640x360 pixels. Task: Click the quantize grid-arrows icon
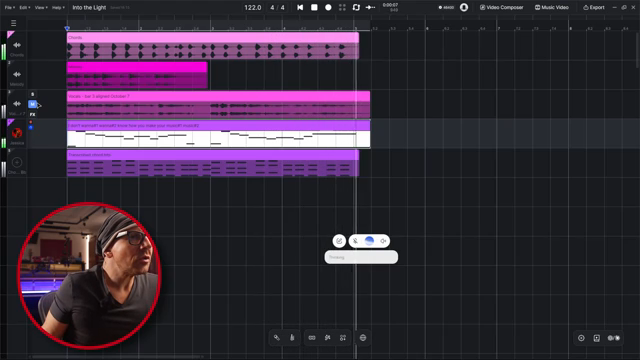[343, 338]
